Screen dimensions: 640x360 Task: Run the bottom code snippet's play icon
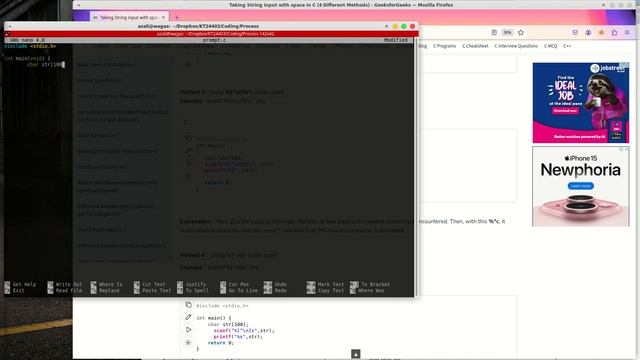[x=188, y=329]
